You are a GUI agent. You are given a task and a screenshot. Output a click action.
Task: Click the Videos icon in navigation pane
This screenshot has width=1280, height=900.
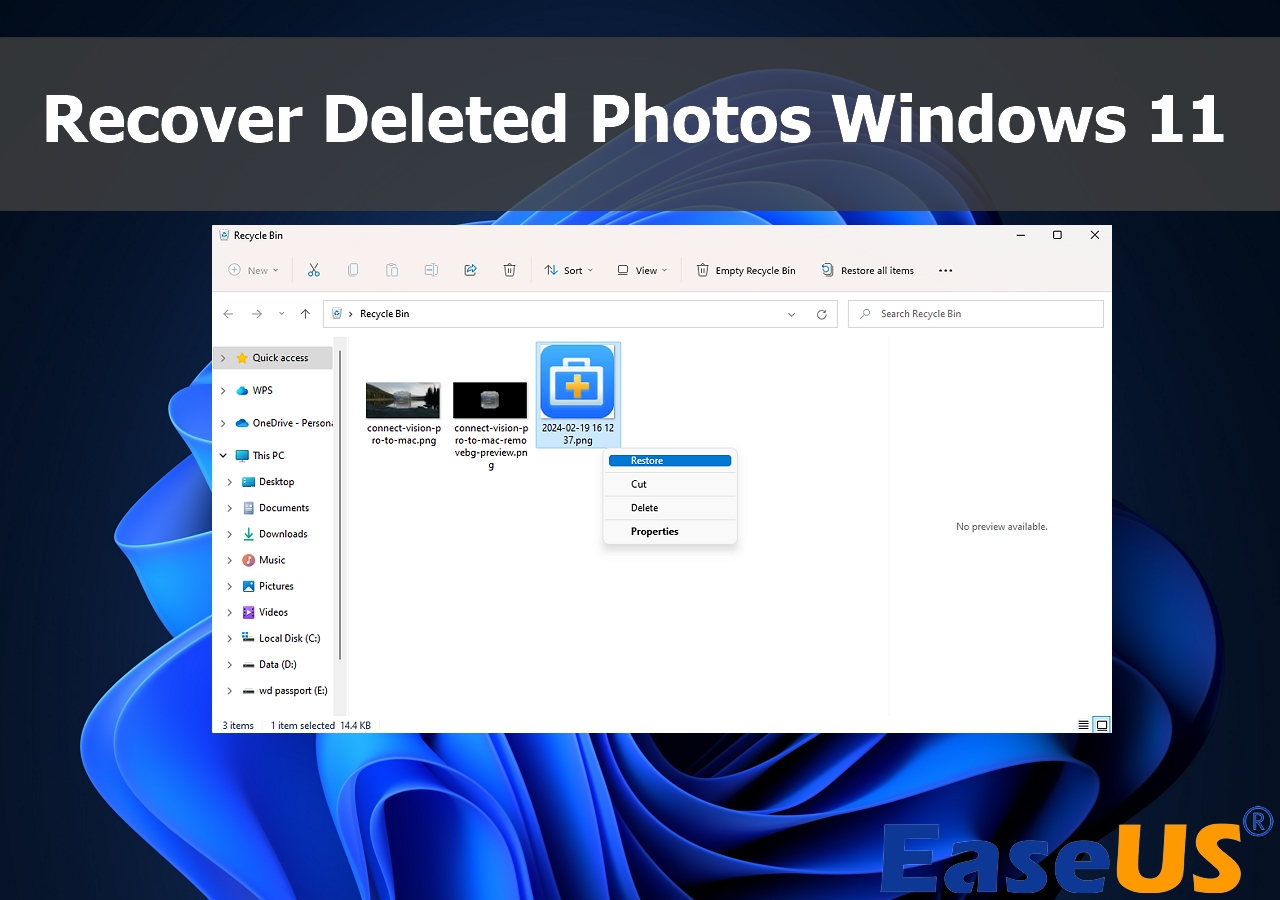(249, 612)
